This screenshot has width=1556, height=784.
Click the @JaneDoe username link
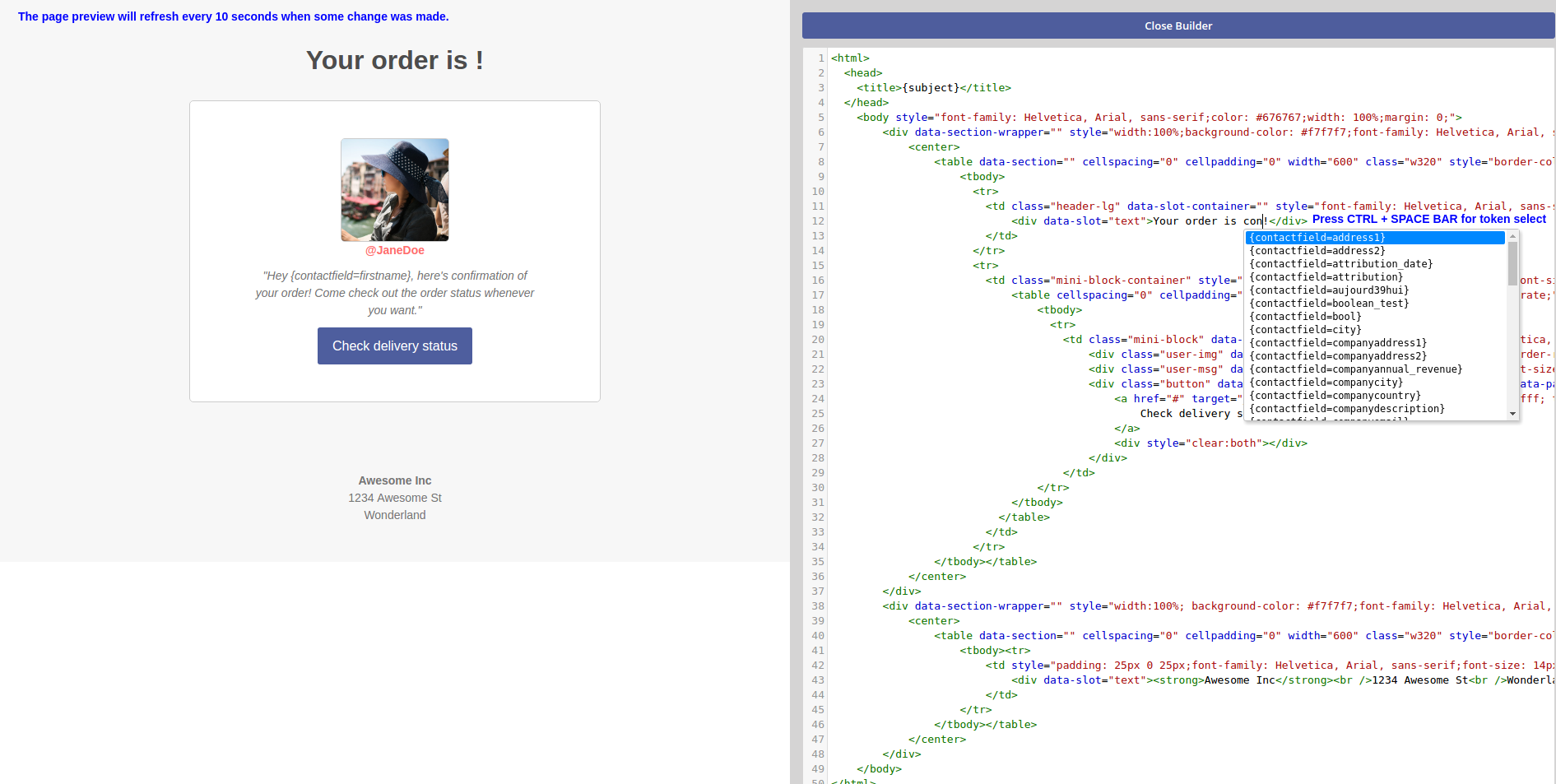pyautogui.click(x=395, y=250)
